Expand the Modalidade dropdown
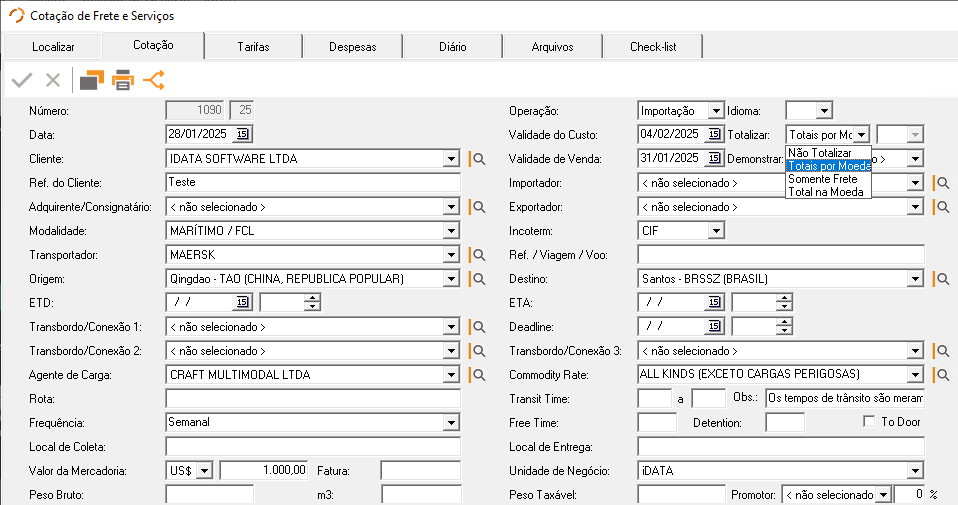 pyautogui.click(x=451, y=231)
